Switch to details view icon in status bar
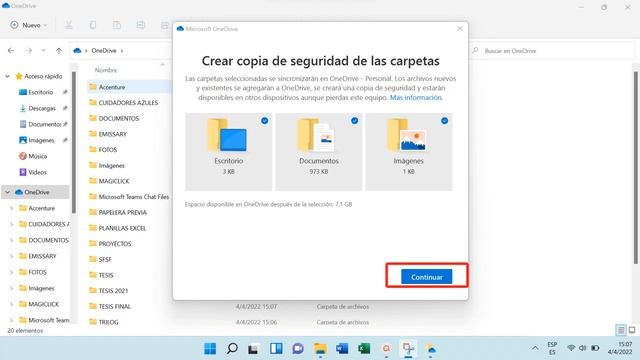640x360 pixels. coord(621,330)
